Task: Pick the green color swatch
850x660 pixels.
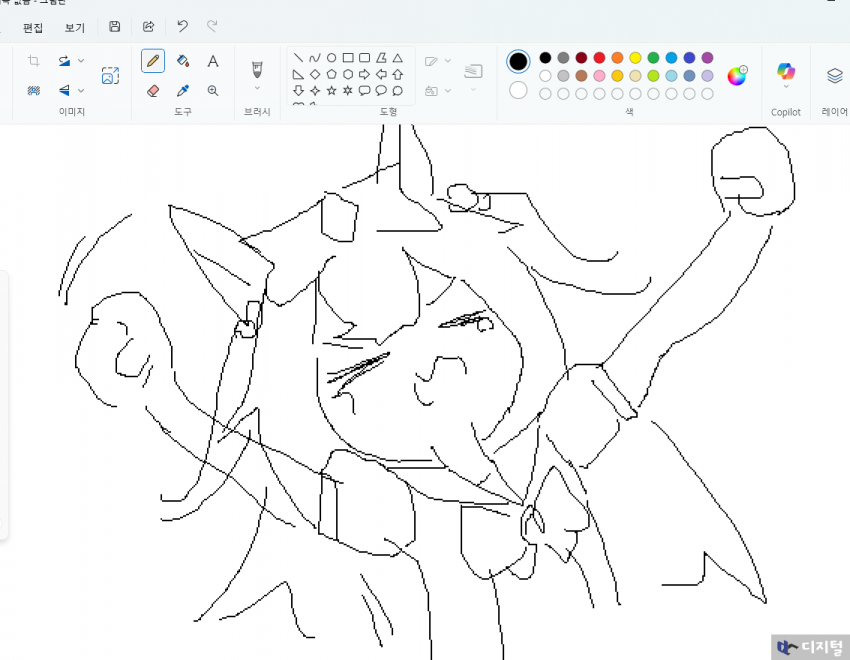Action: (653, 57)
